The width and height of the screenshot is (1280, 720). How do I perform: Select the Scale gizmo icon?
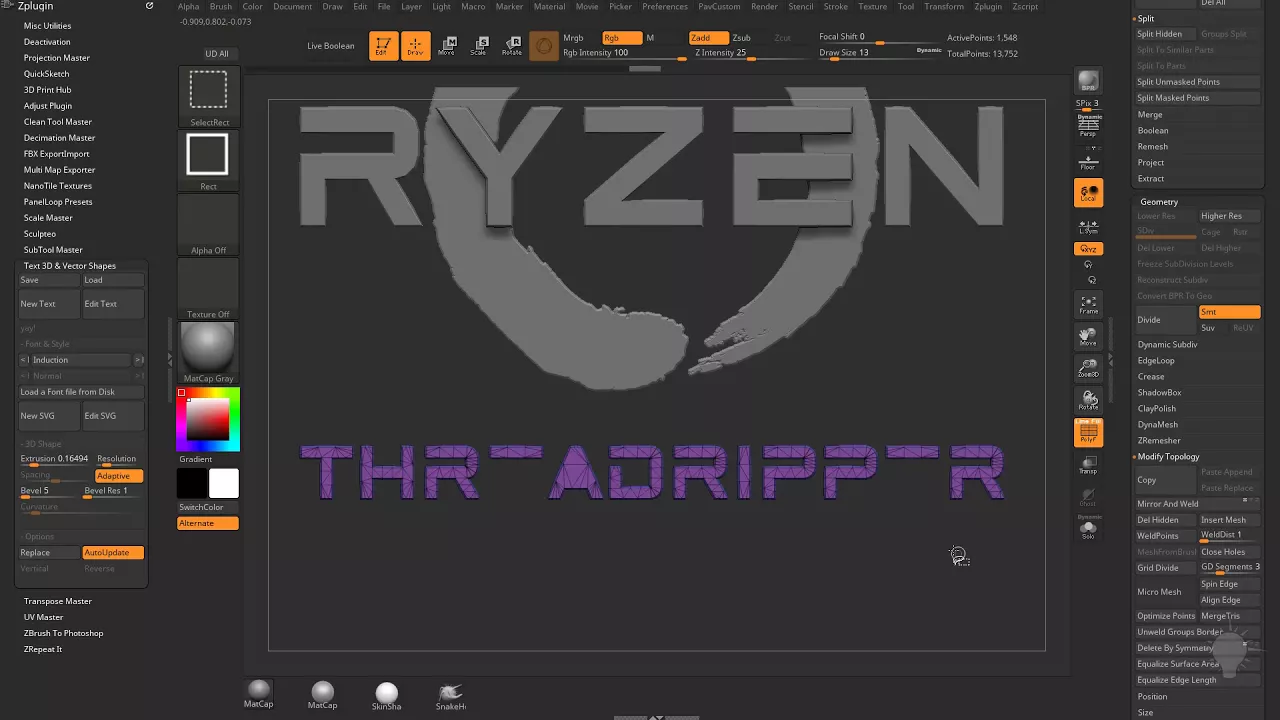[479, 46]
